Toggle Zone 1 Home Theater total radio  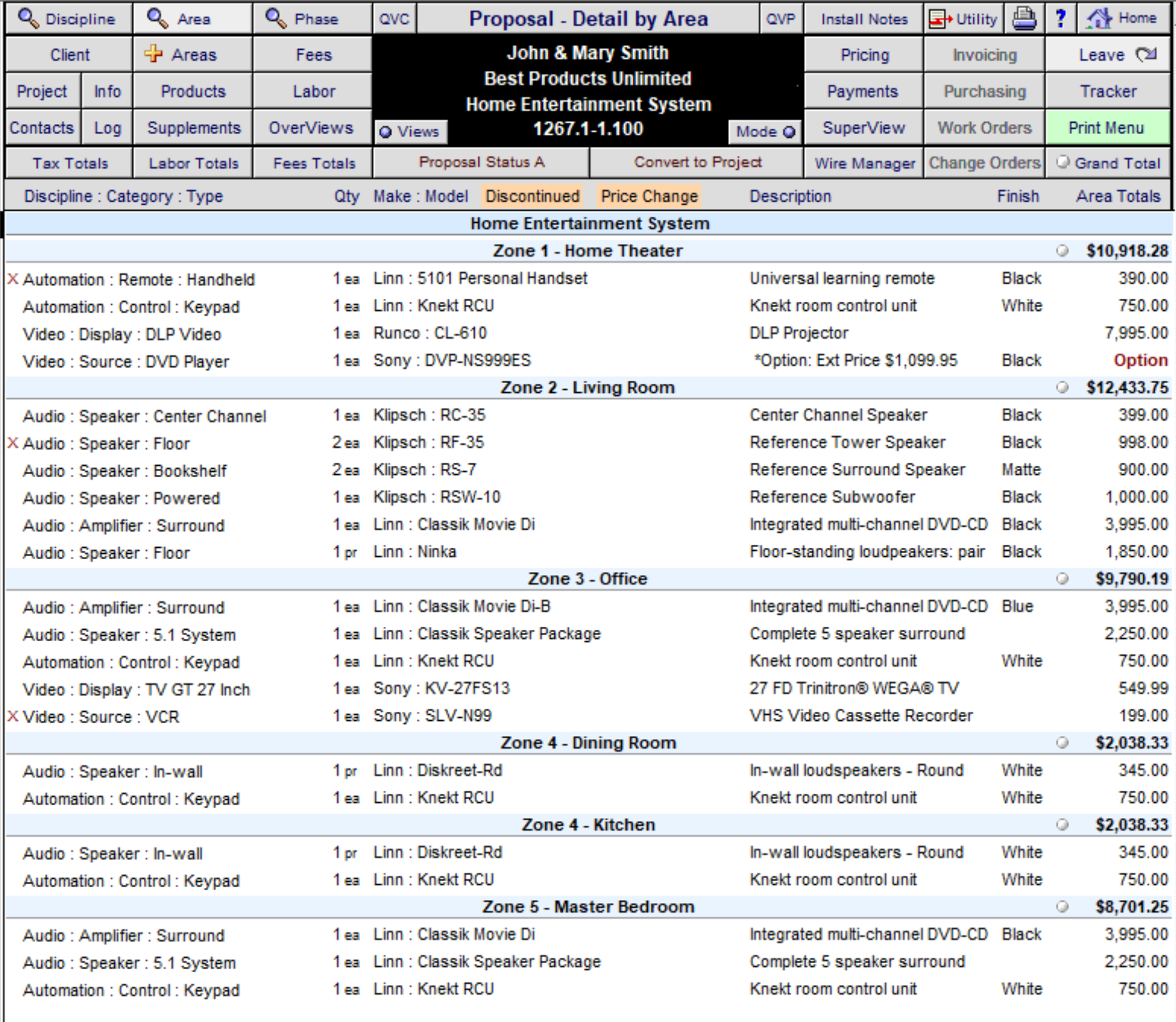[x=1062, y=250]
